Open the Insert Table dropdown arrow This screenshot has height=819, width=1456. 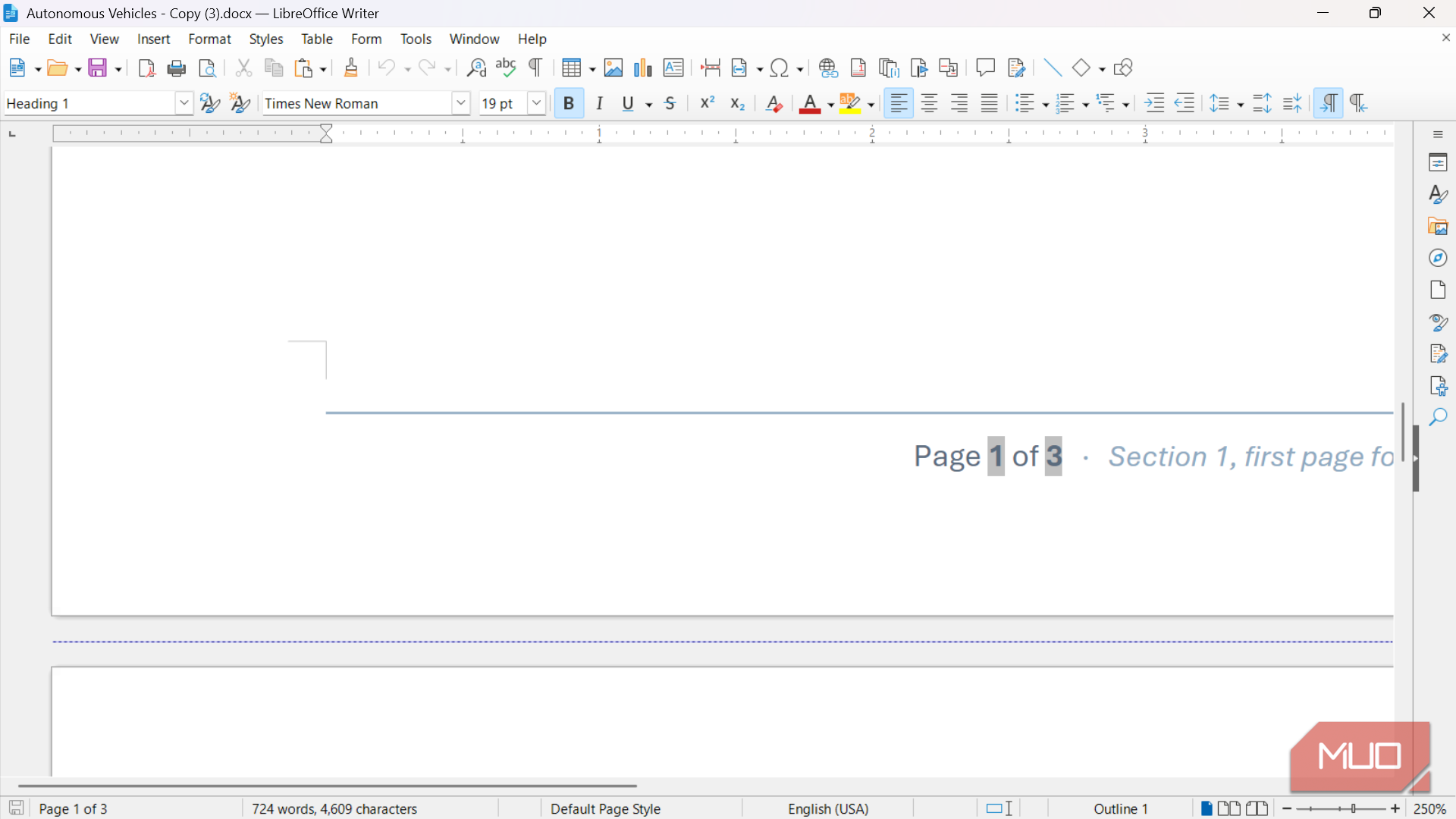click(x=592, y=69)
